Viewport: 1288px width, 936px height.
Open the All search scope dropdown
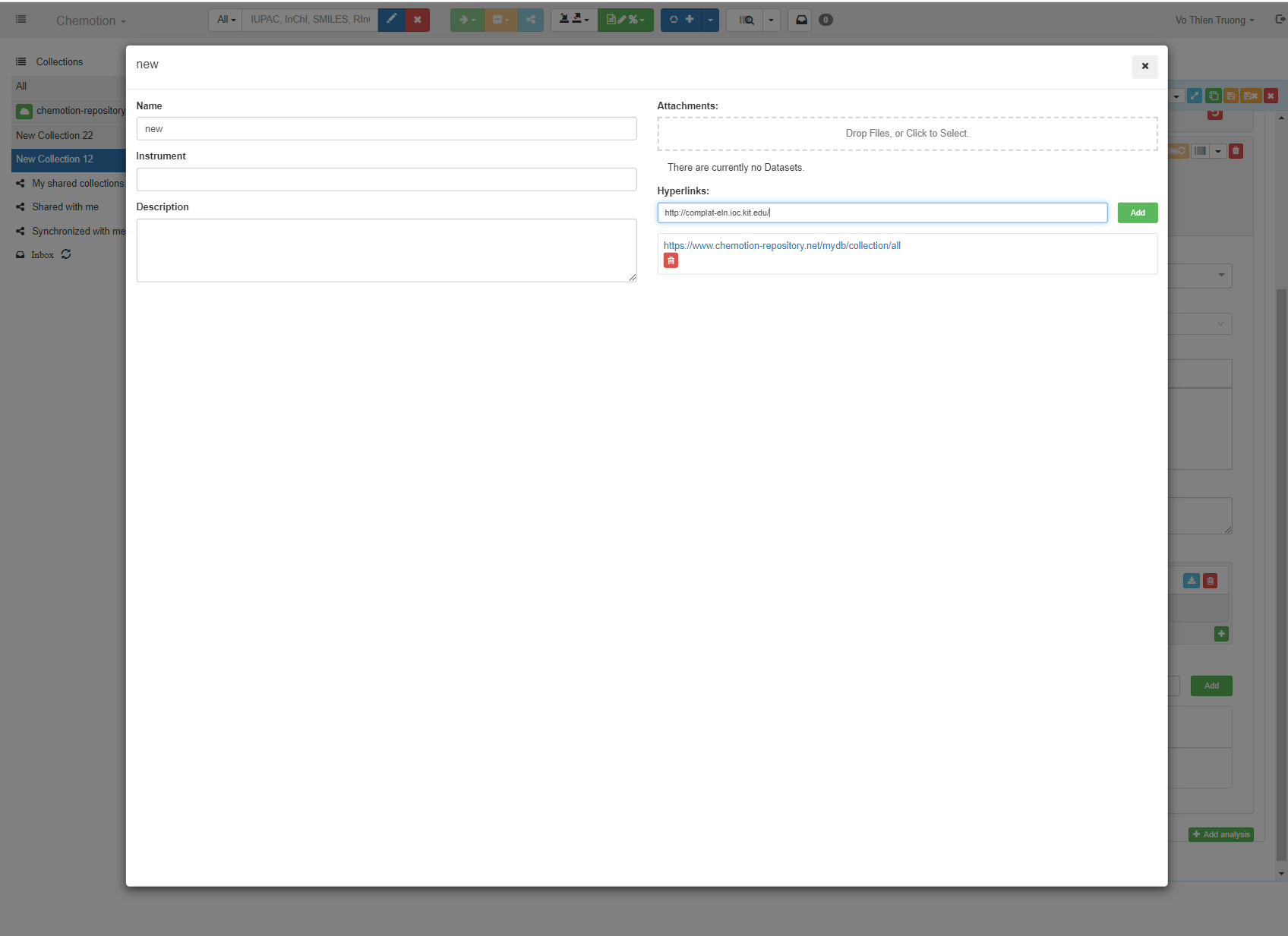point(225,20)
